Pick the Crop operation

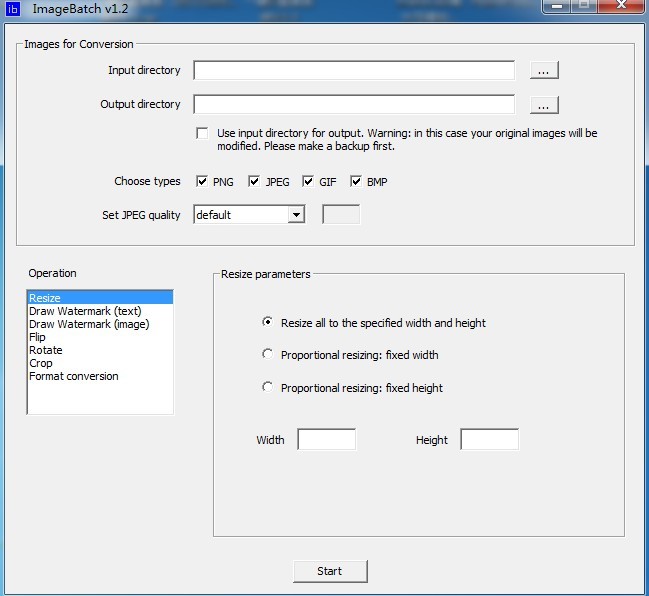[41, 363]
